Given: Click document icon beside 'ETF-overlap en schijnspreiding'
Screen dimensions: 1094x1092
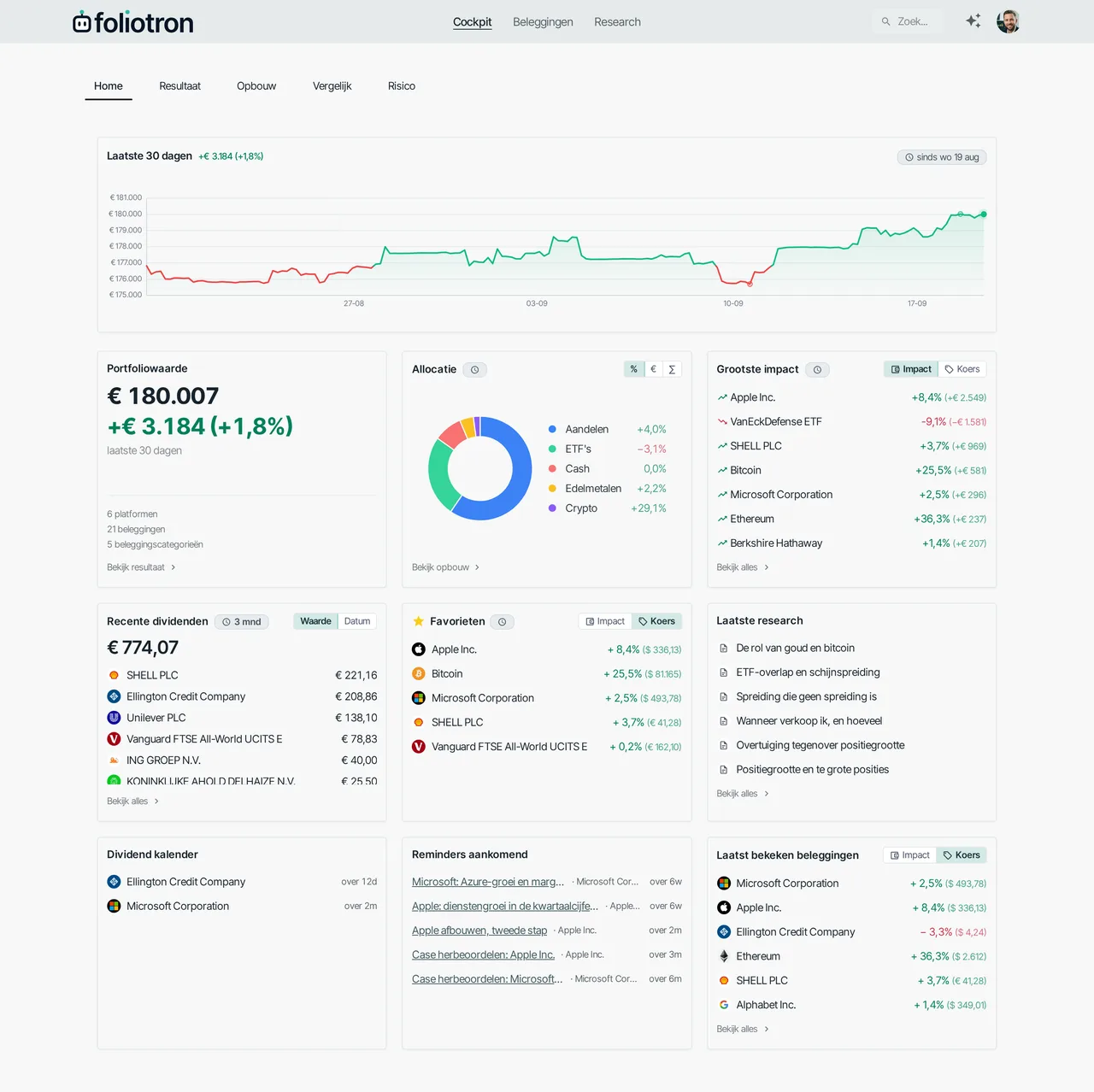Looking at the screenshot, I should click(724, 672).
